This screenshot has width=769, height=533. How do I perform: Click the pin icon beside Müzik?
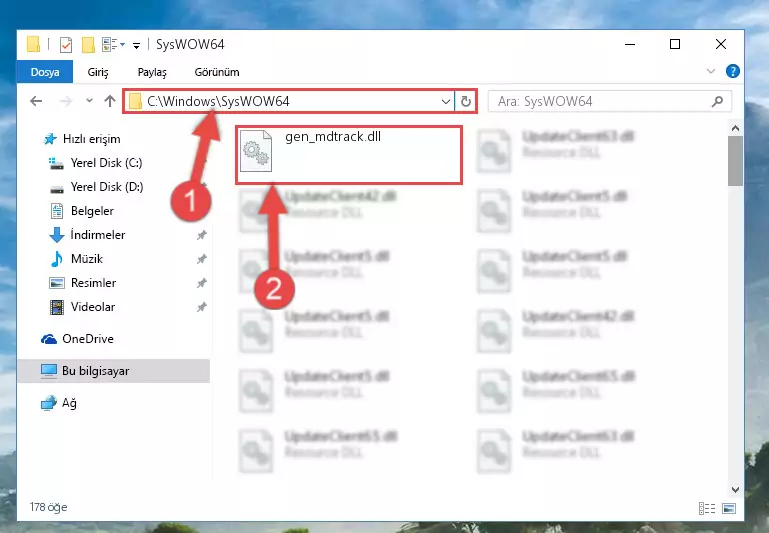[x=202, y=259]
